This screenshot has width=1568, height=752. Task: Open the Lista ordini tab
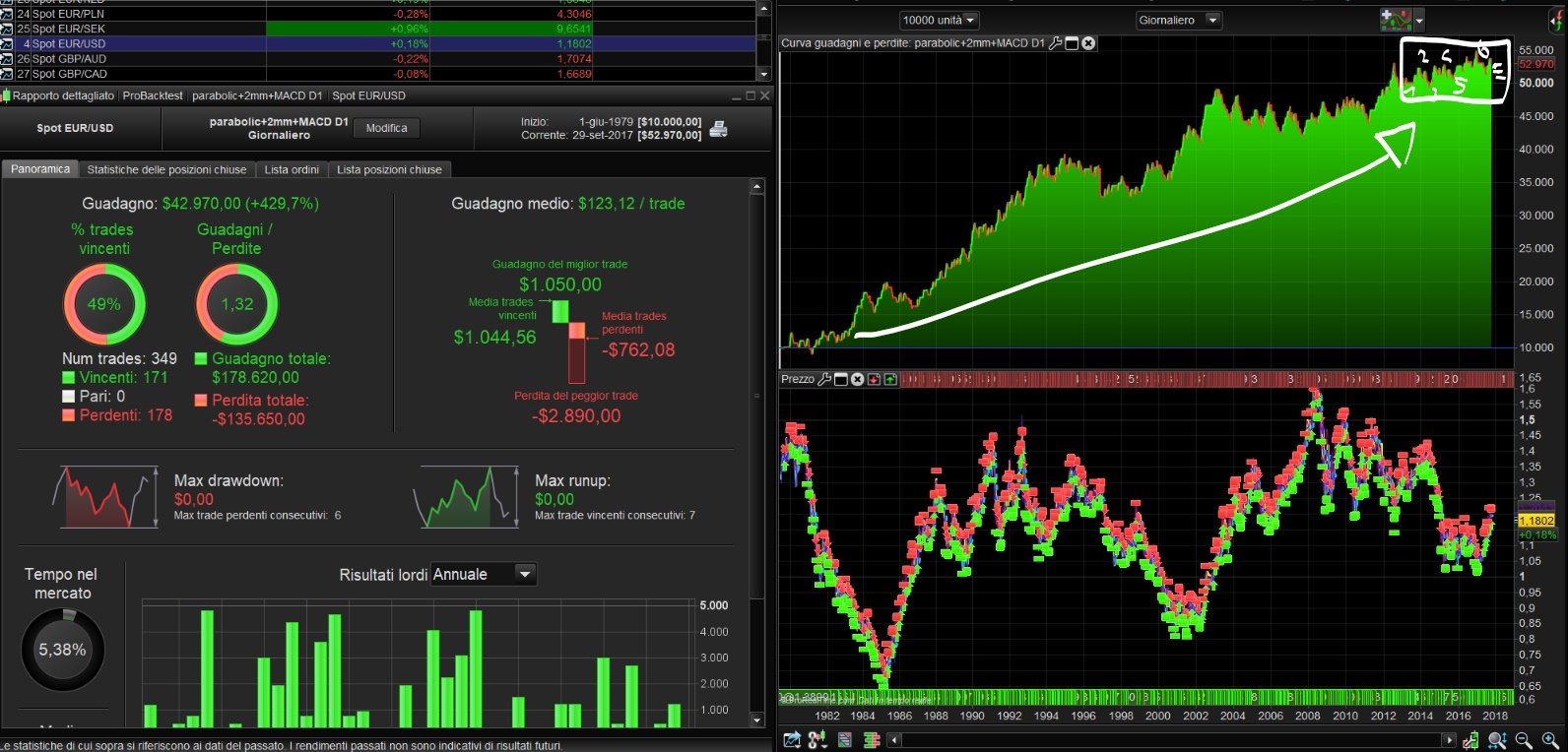(x=292, y=169)
